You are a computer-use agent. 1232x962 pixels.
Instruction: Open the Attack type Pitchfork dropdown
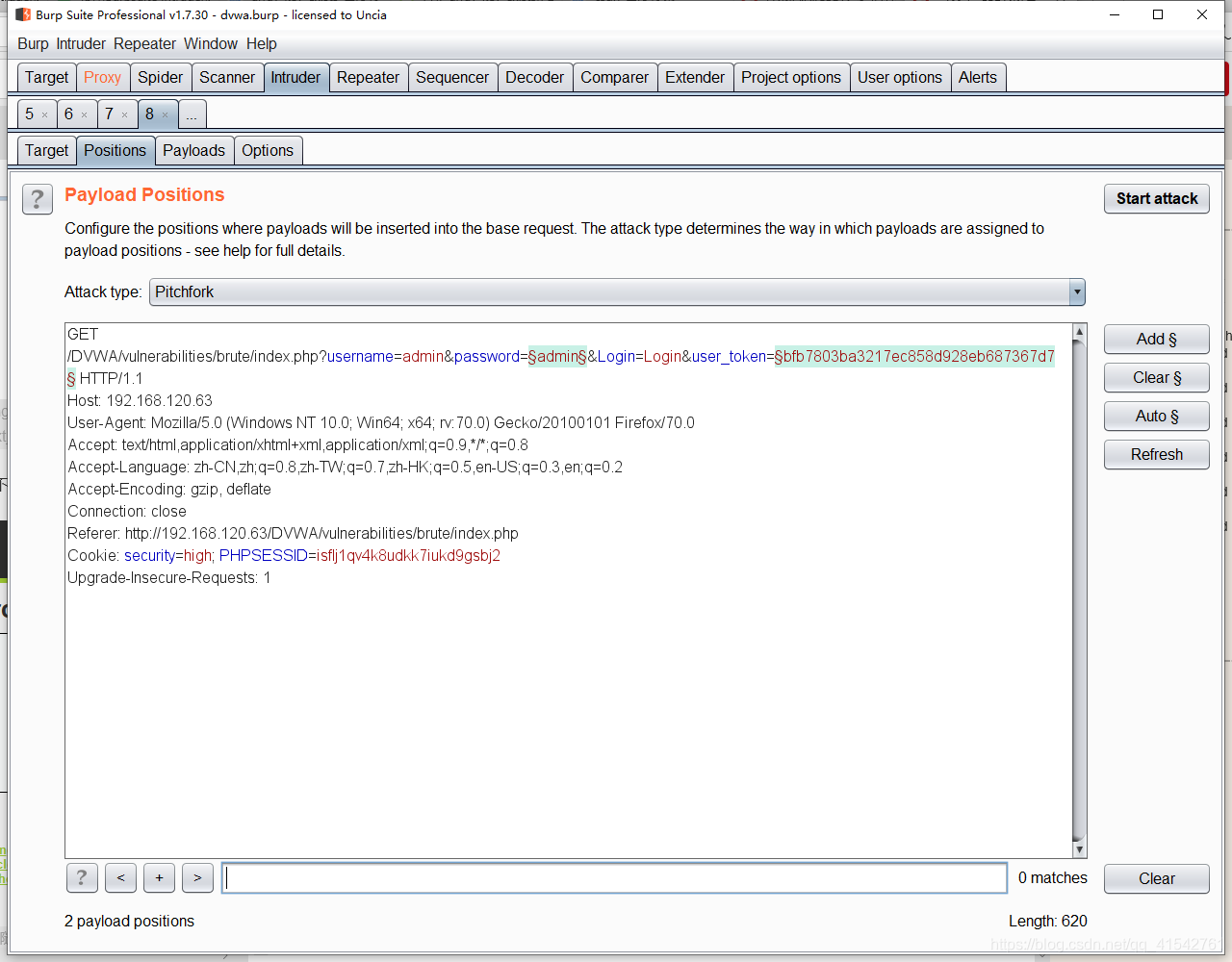pyautogui.click(x=617, y=291)
